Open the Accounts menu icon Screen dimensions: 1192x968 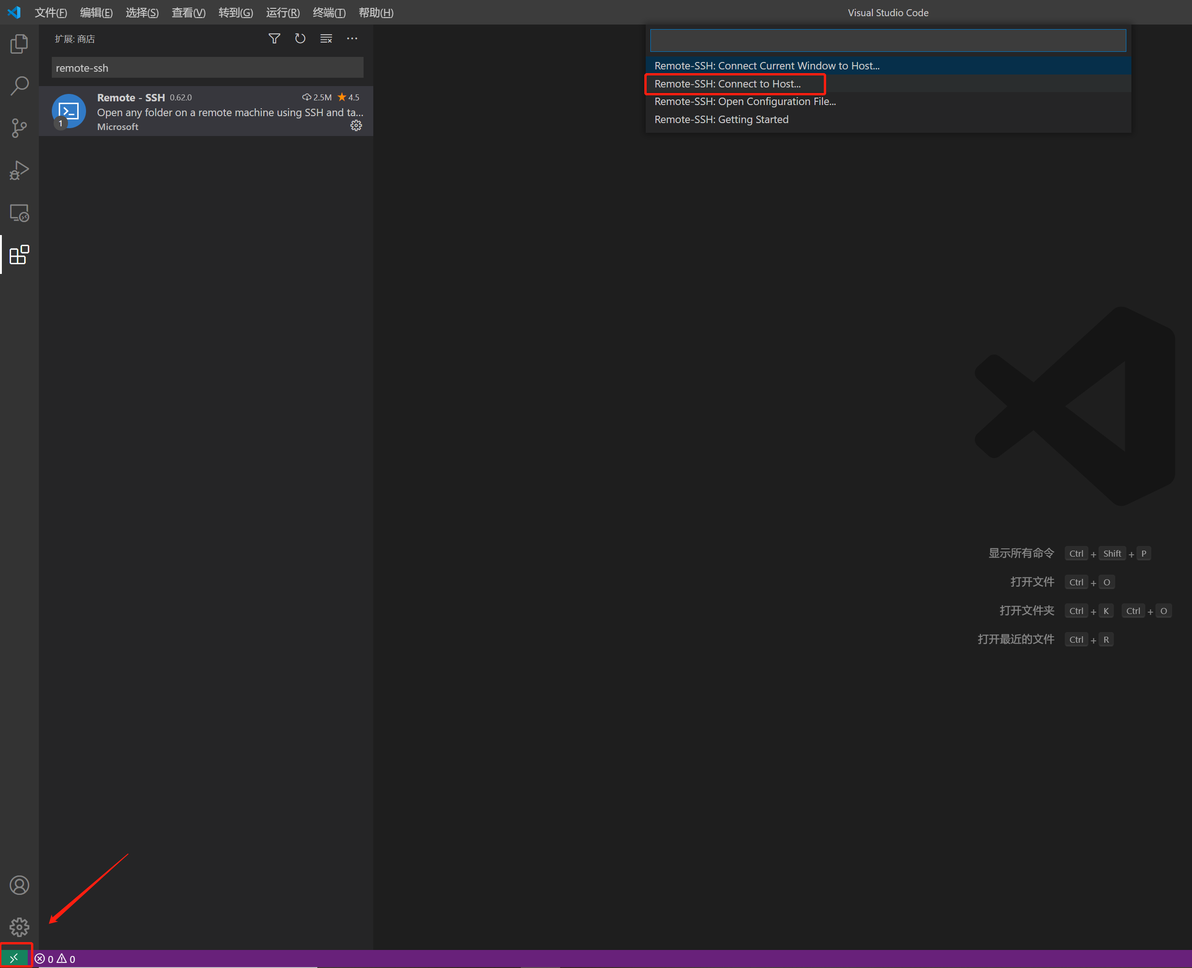coord(19,885)
